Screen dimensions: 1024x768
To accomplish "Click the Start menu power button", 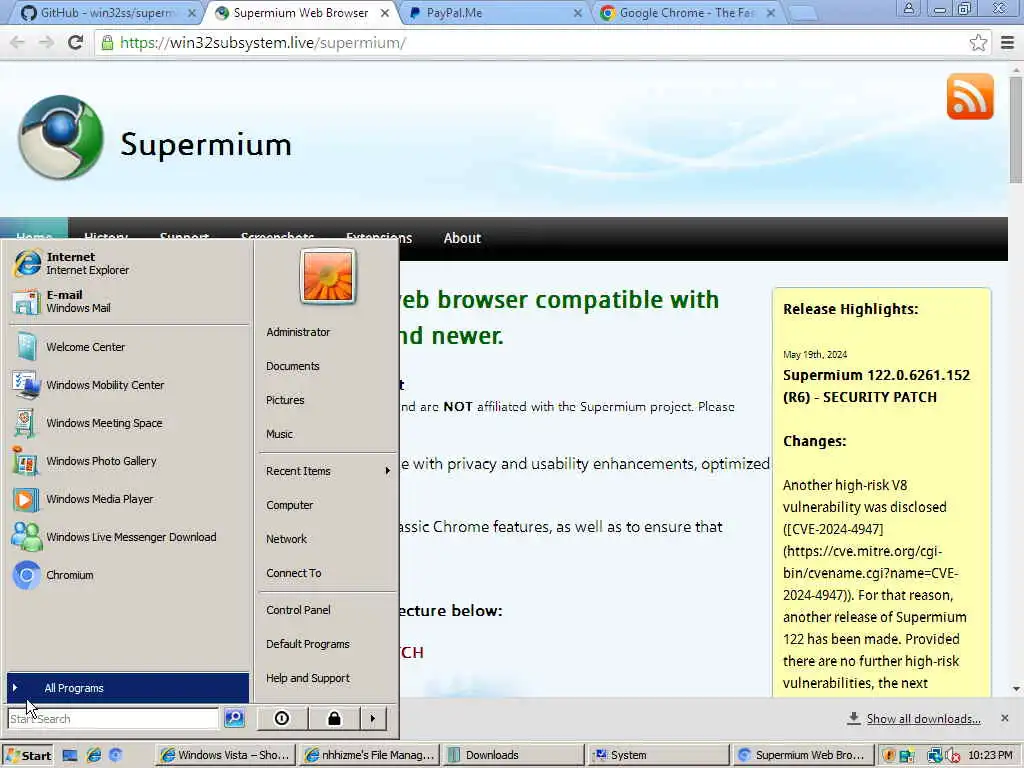I will click(x=282, y=718).
